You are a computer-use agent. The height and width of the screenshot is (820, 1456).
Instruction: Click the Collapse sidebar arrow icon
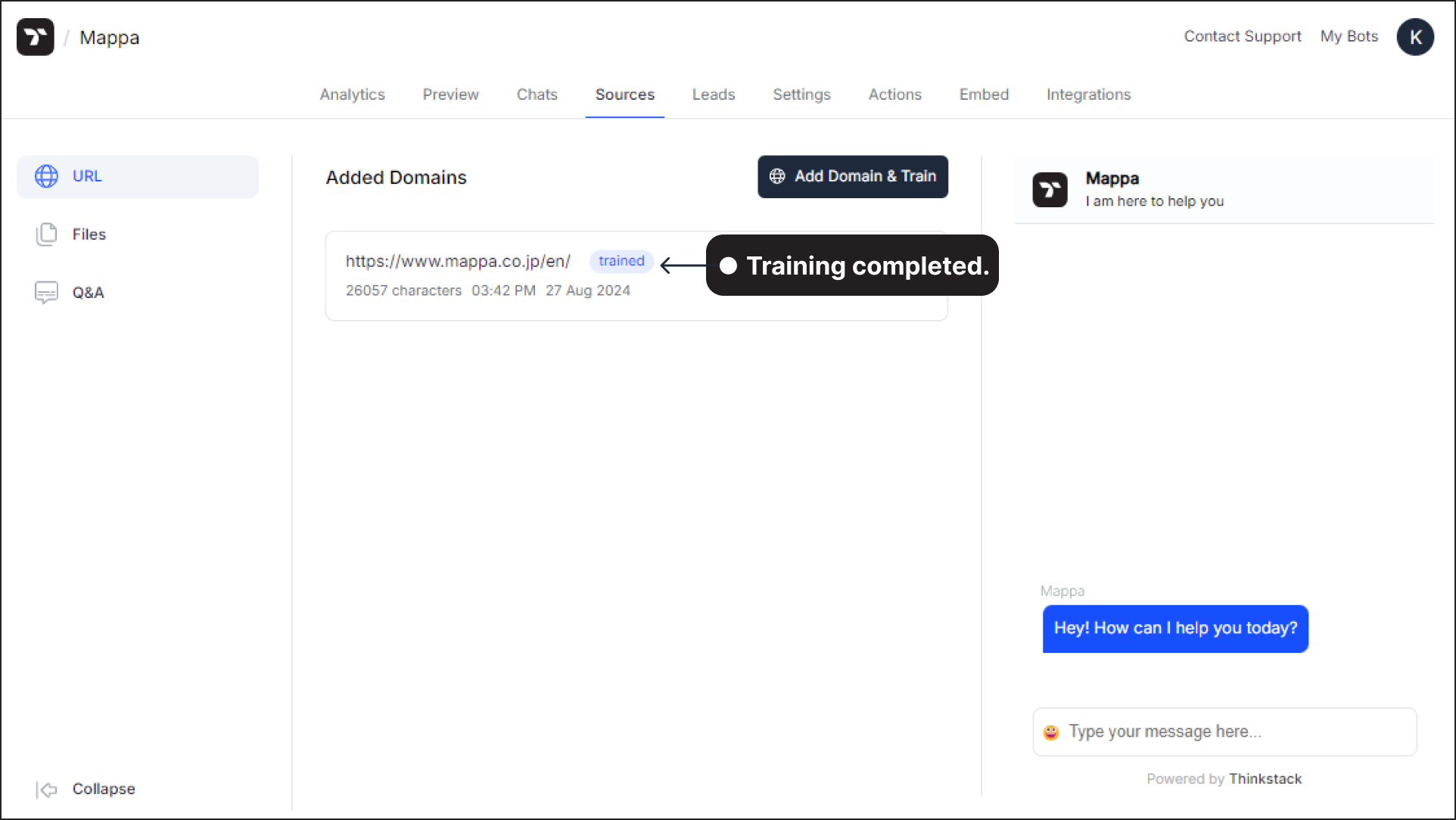click(46, 789)
